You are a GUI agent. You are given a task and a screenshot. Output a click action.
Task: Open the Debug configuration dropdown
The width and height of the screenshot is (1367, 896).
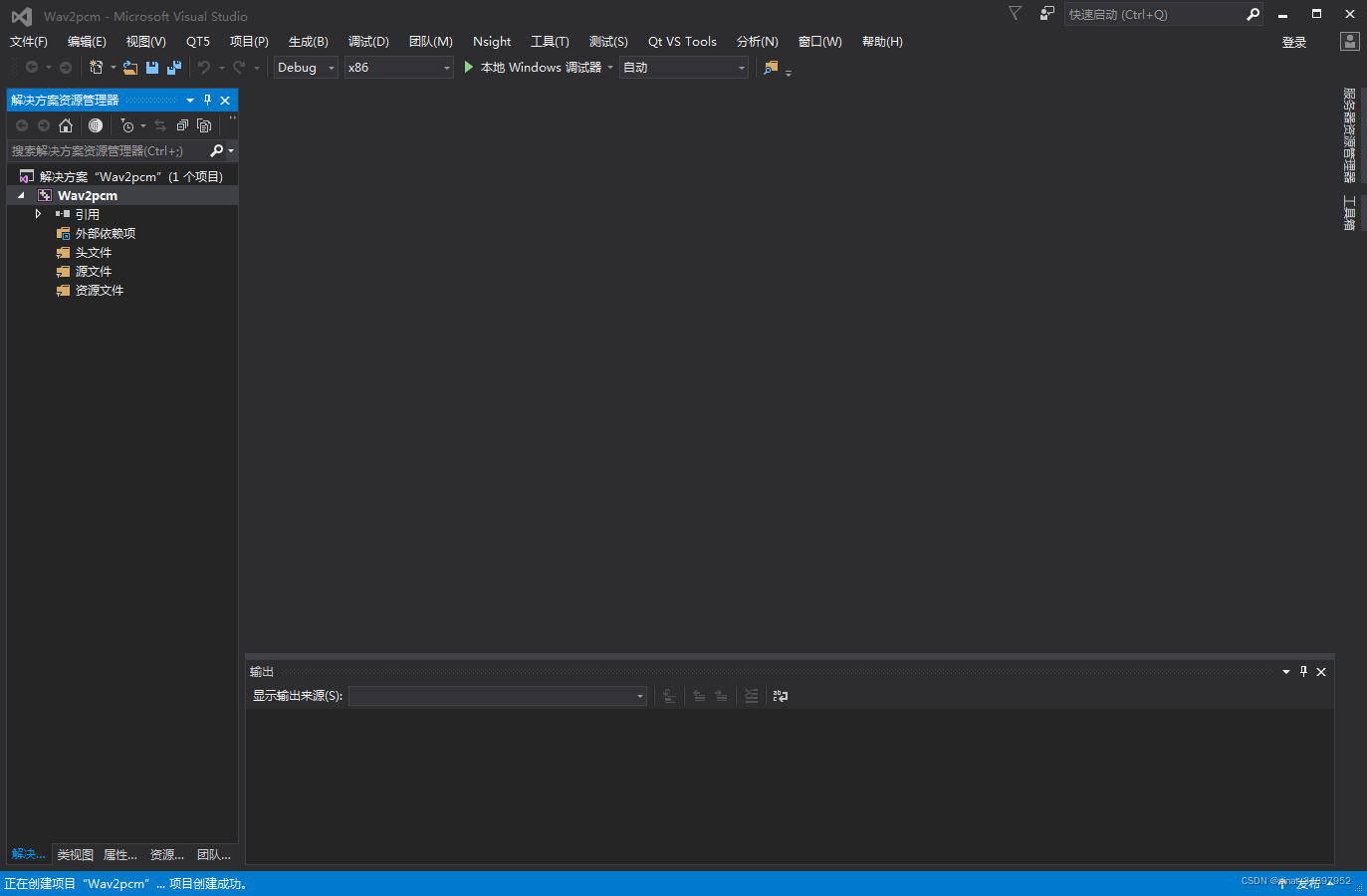306,68
